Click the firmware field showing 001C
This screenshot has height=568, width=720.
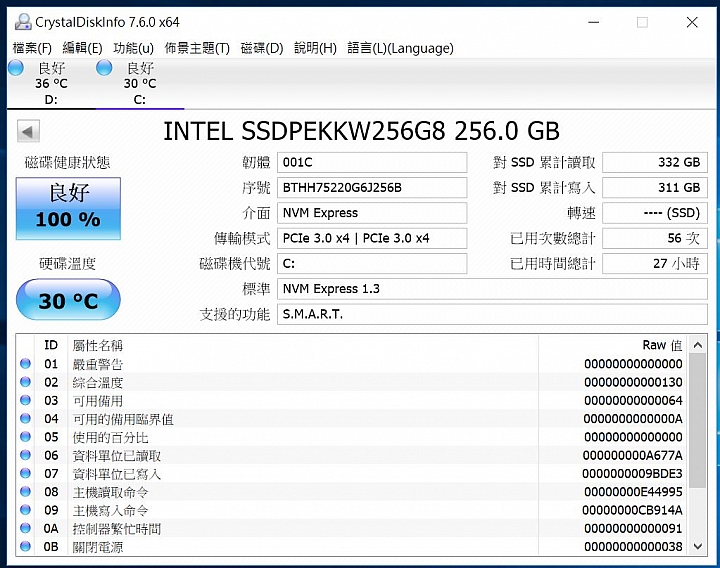(x=372, y=162)
